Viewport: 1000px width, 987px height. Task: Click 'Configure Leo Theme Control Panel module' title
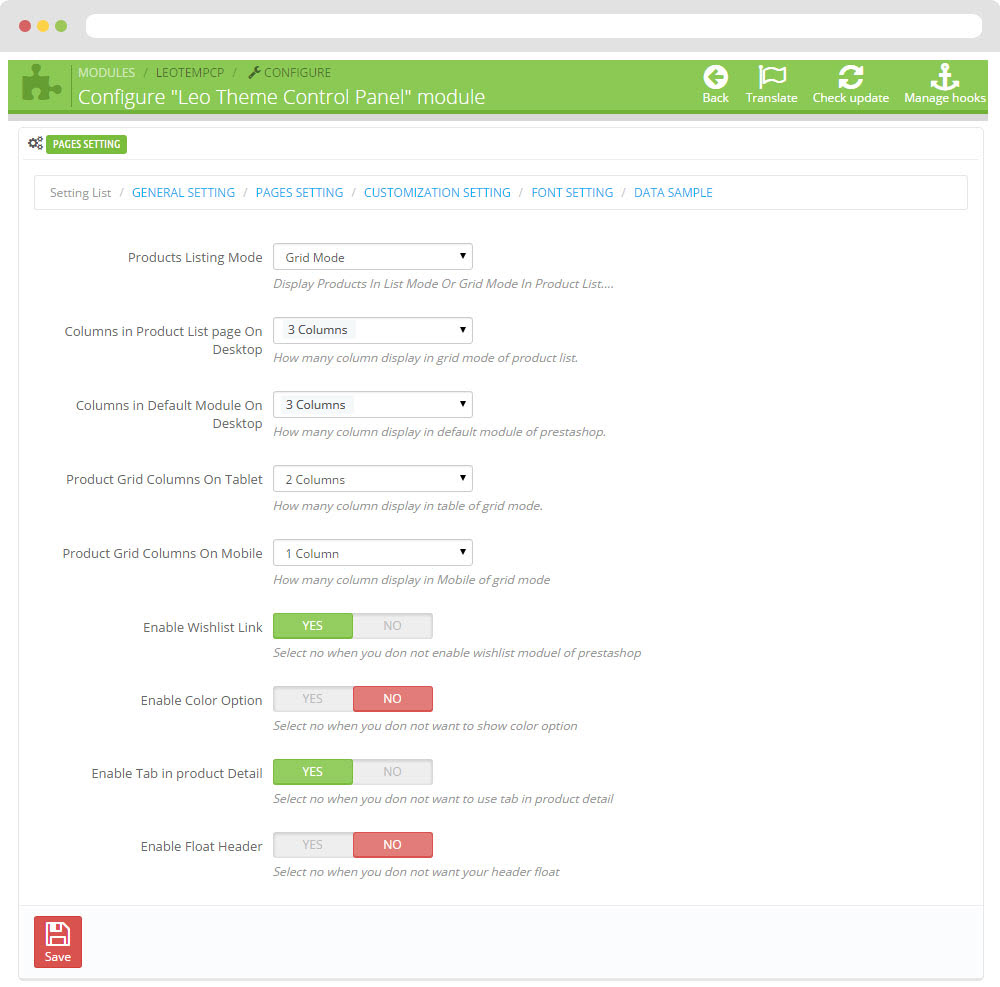coord(281,97)
